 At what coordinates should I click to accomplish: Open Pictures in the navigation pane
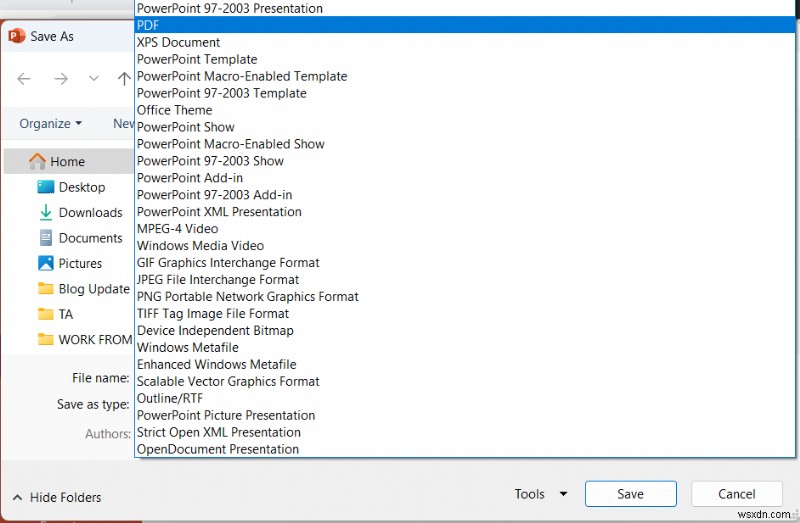80,263
